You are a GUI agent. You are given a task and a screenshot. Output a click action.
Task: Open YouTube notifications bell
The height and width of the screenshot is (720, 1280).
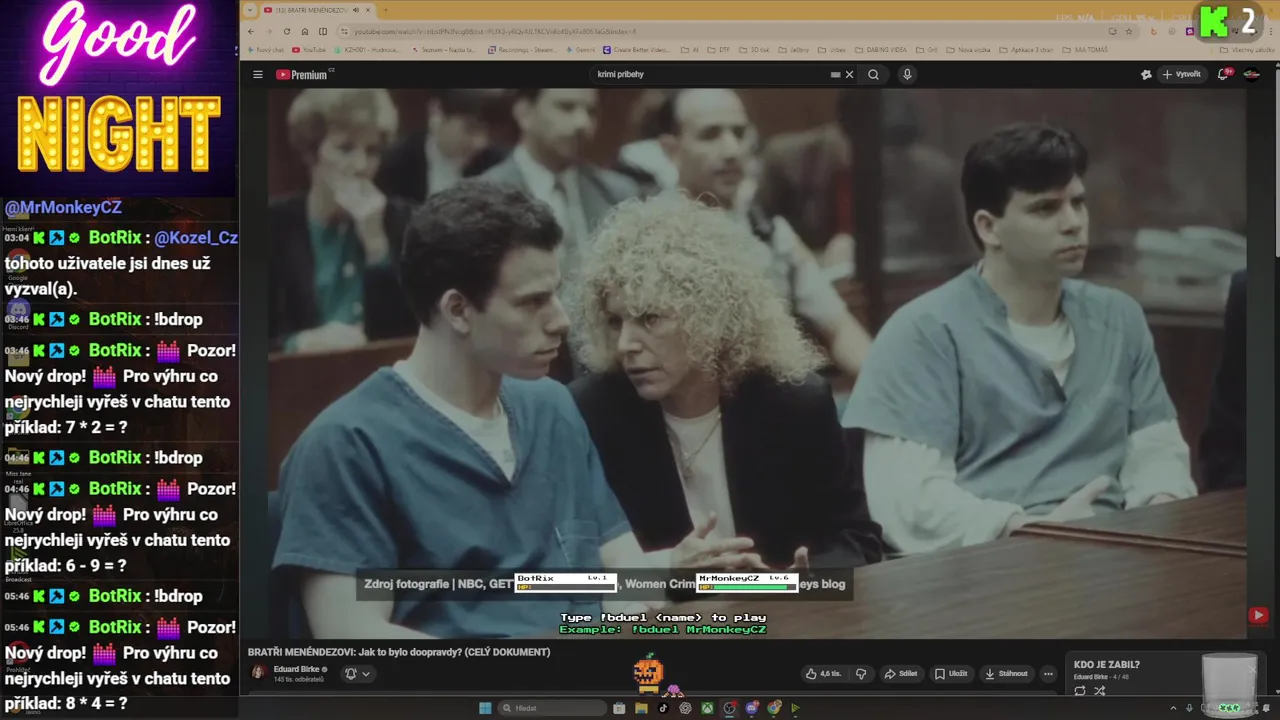point(1223,75)
